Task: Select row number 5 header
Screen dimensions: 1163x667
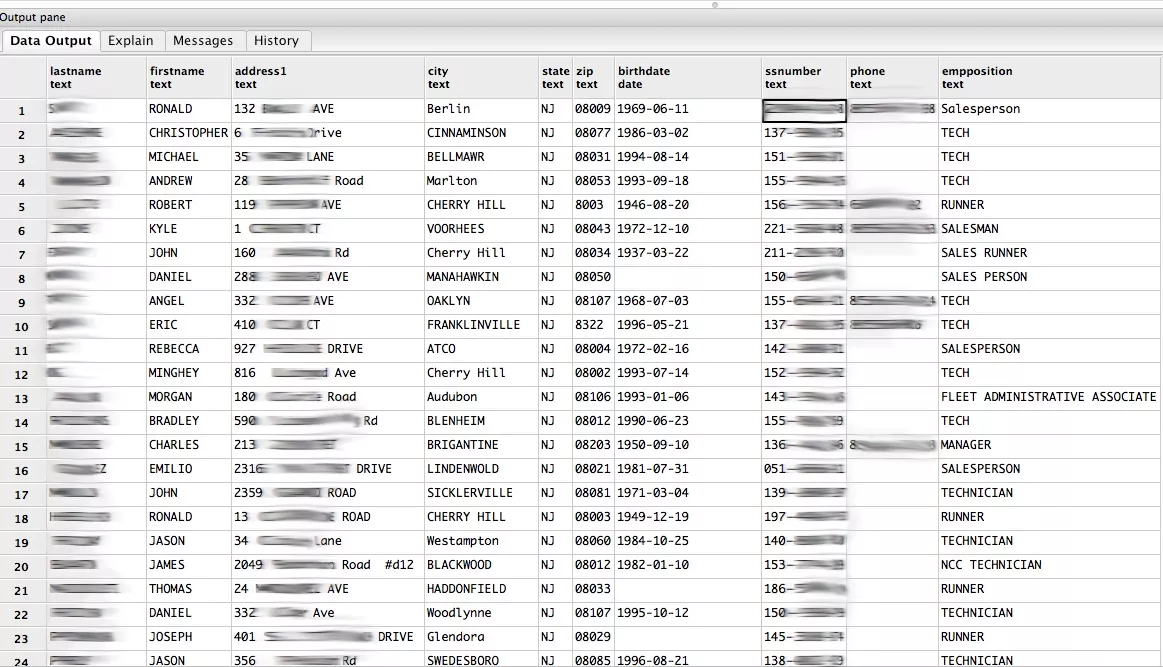Action: pyautogui.click(x=22, y=206)
